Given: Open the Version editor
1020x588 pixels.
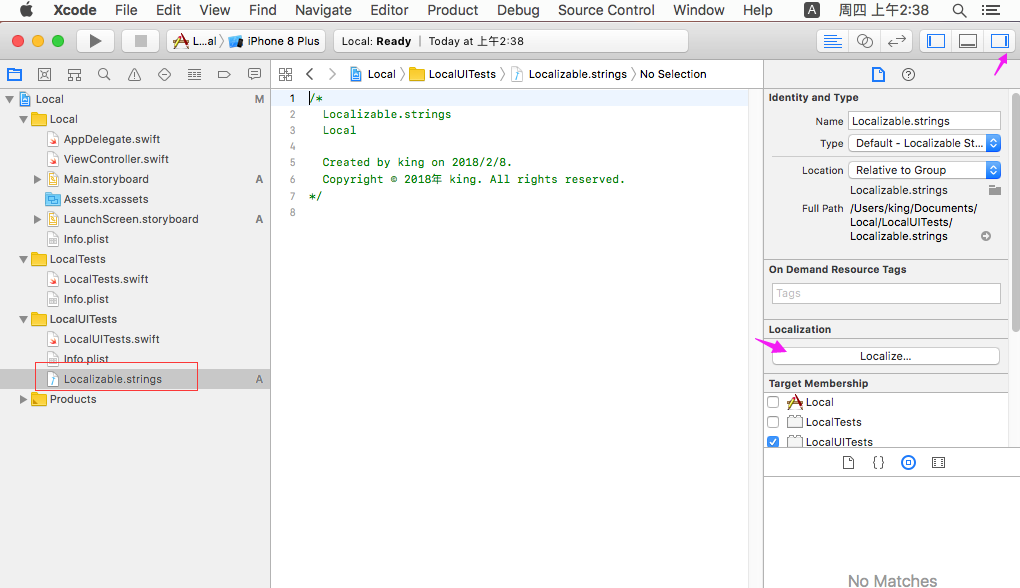Looking at the screenshot, I should (x=896, y=41).
